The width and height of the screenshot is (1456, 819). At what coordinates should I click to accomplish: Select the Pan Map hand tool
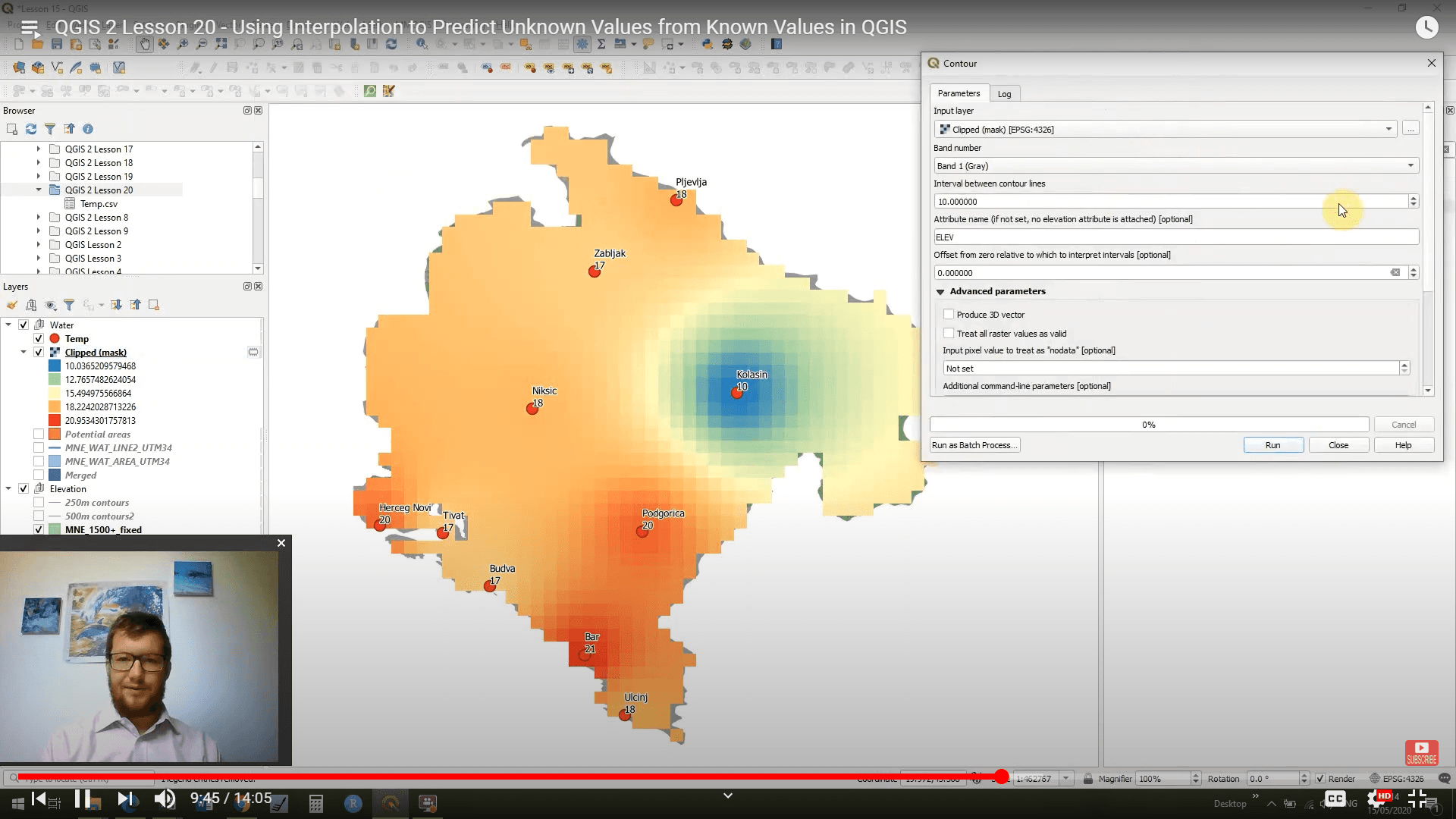coord(144,44)
